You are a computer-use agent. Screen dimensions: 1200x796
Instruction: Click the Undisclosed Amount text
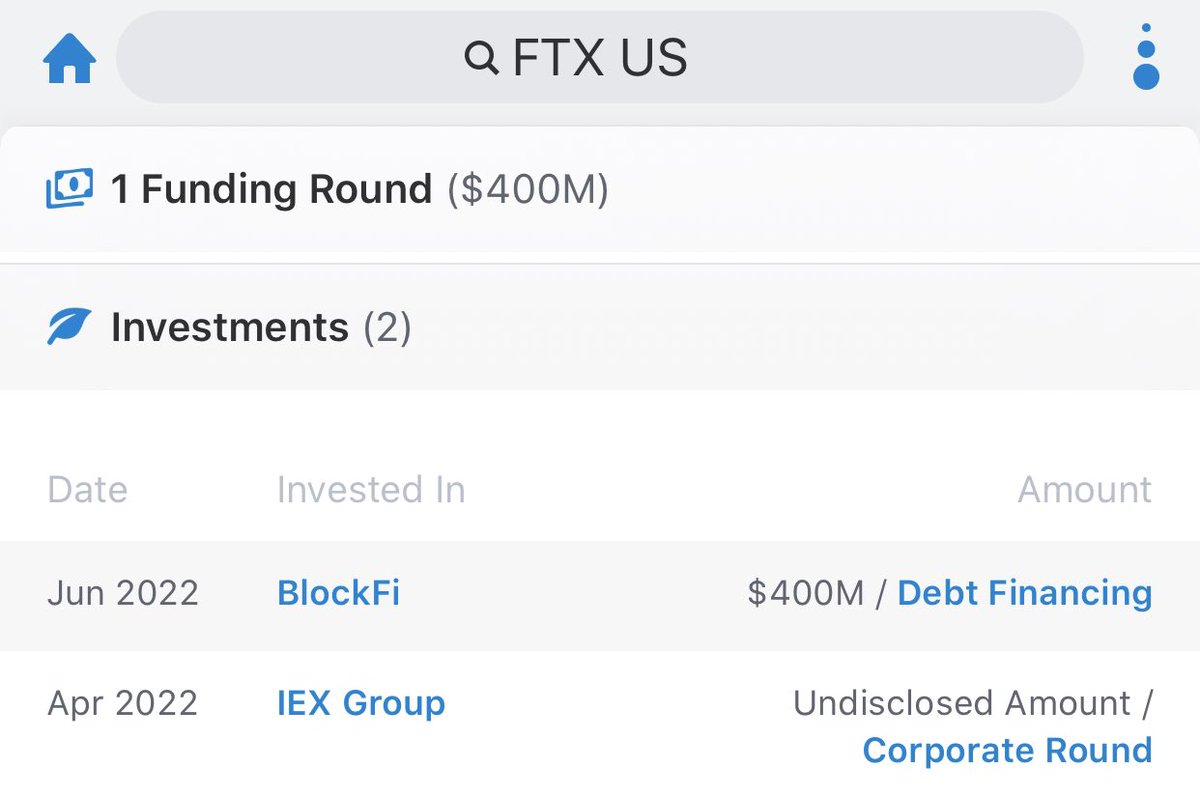click(x=963, y=703)
